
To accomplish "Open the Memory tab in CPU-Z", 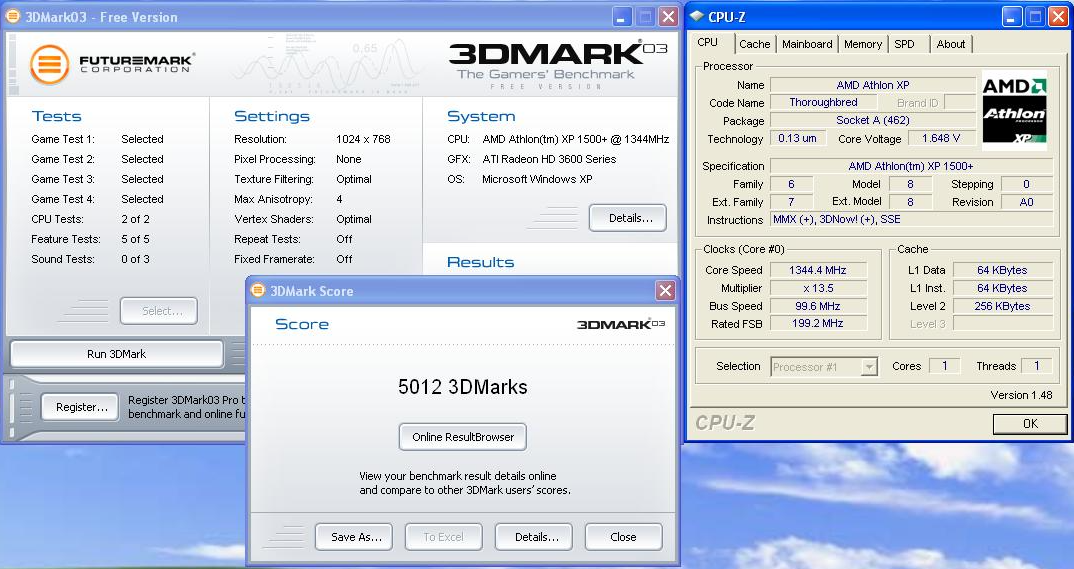I will (862, 44).
